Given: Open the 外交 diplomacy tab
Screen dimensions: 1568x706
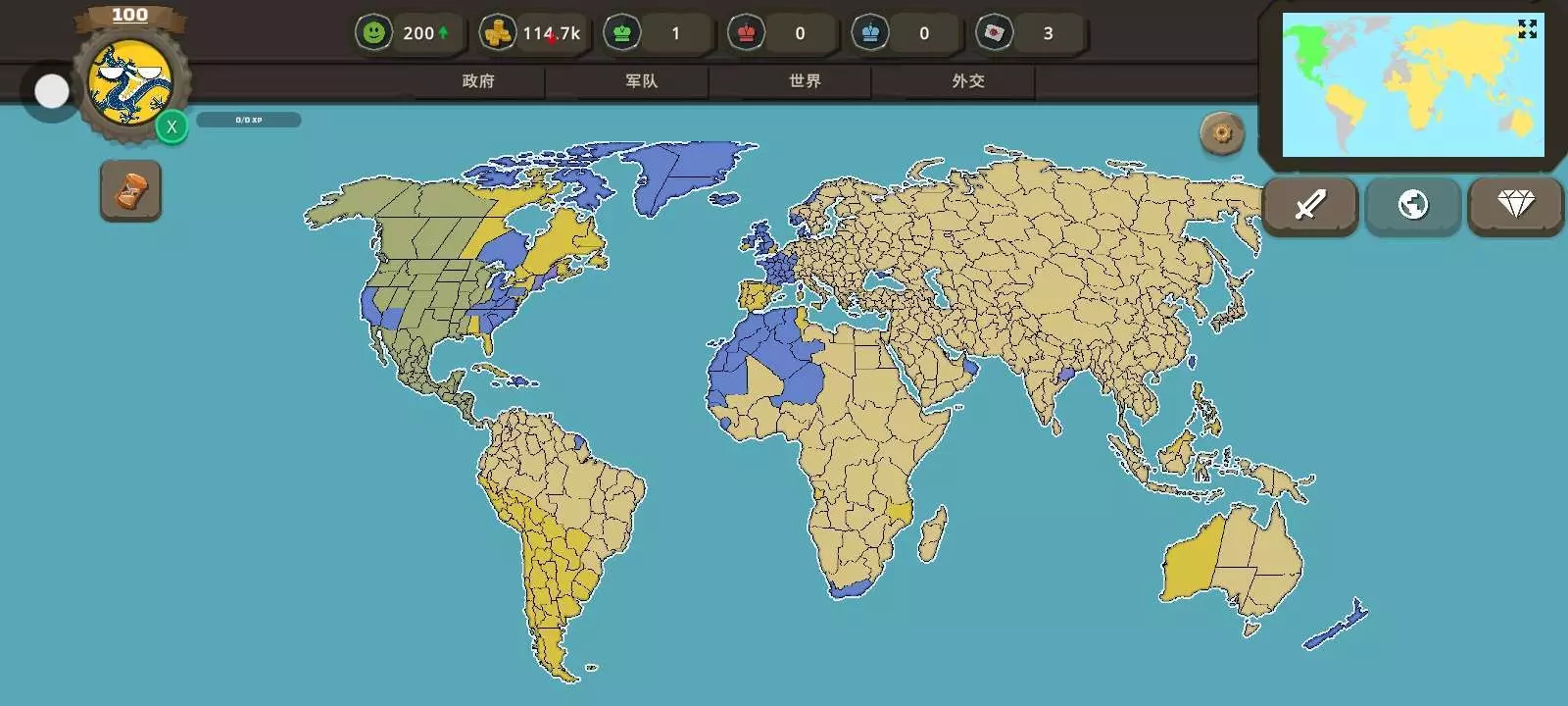Looking at the screenshot, I should pyautogui.click(x=968, y=81).
